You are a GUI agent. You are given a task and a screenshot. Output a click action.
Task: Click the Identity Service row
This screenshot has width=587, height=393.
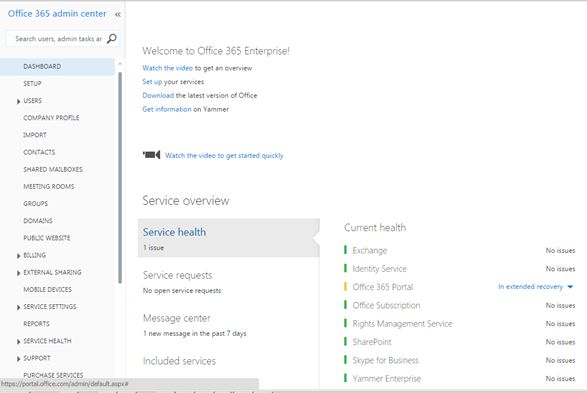coord(460,269)
